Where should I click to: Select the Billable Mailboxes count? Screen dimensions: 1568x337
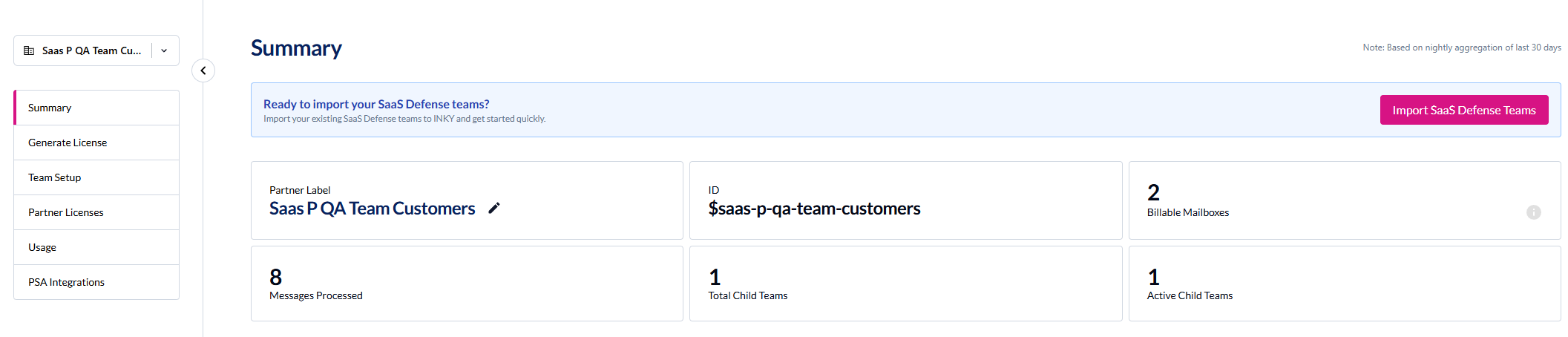pyautogui.click(x=1153, y=193)
